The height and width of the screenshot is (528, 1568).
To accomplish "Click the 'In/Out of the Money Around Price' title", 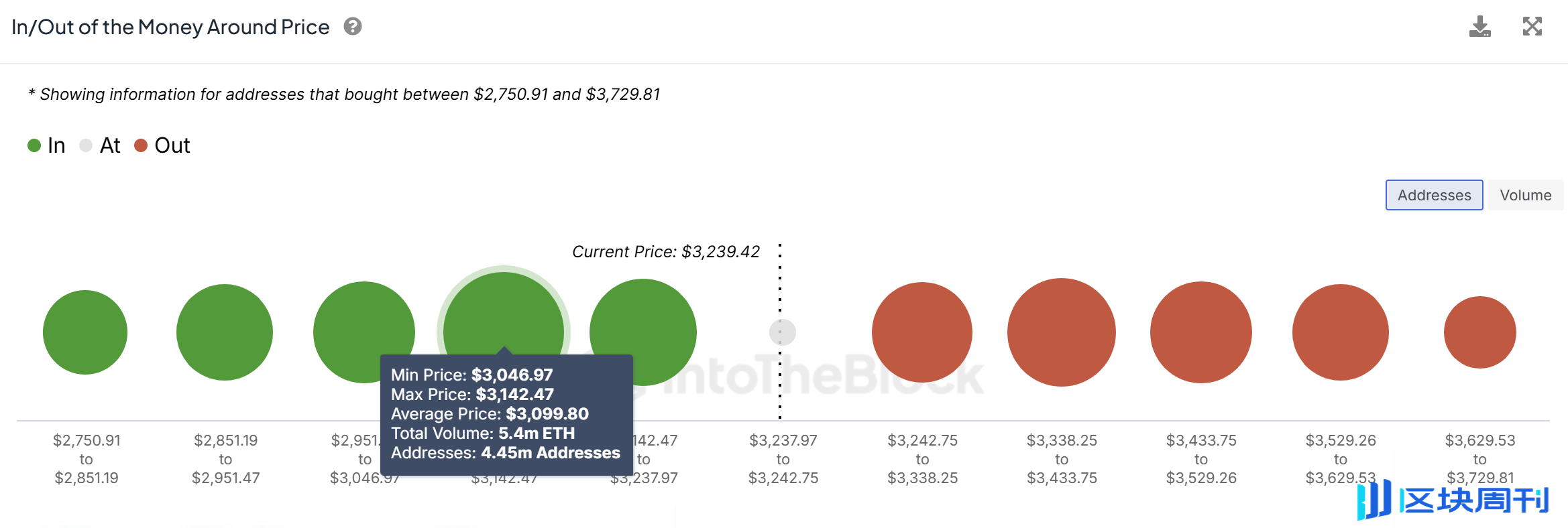I will coord(170,27).
